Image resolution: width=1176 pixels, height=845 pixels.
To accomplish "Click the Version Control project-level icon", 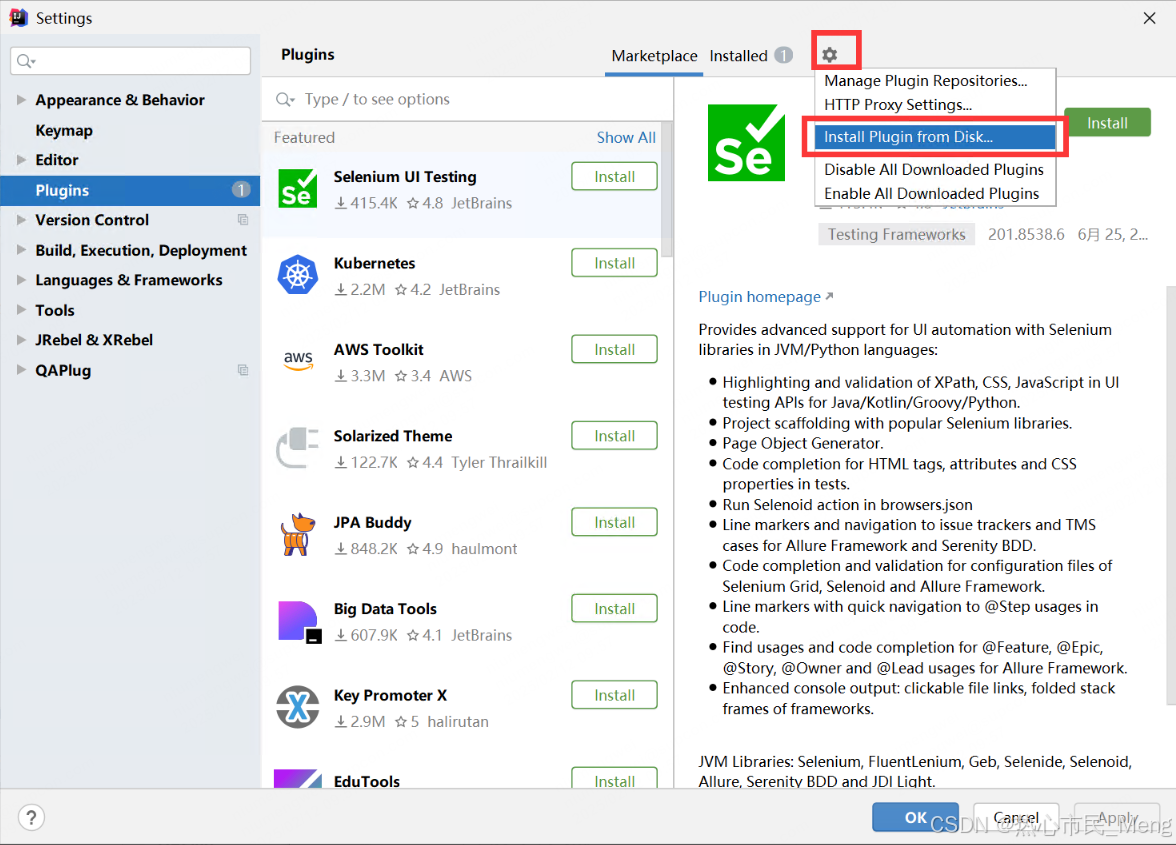I will (x=243, y=220).
